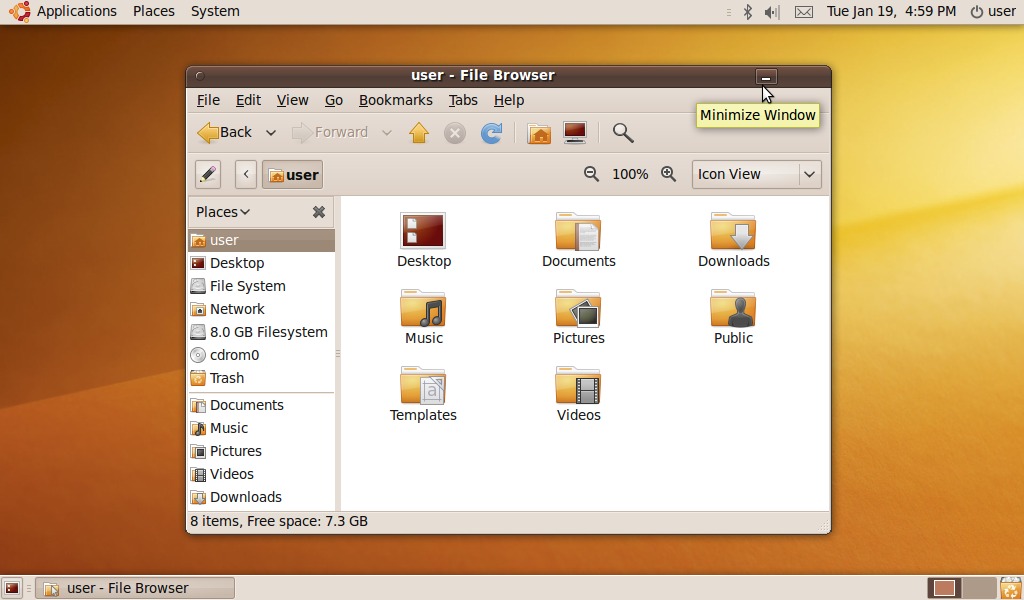Open Downloads bookmark in sidebar
The image size is (1024, 600).
click(x=261, y=497)
